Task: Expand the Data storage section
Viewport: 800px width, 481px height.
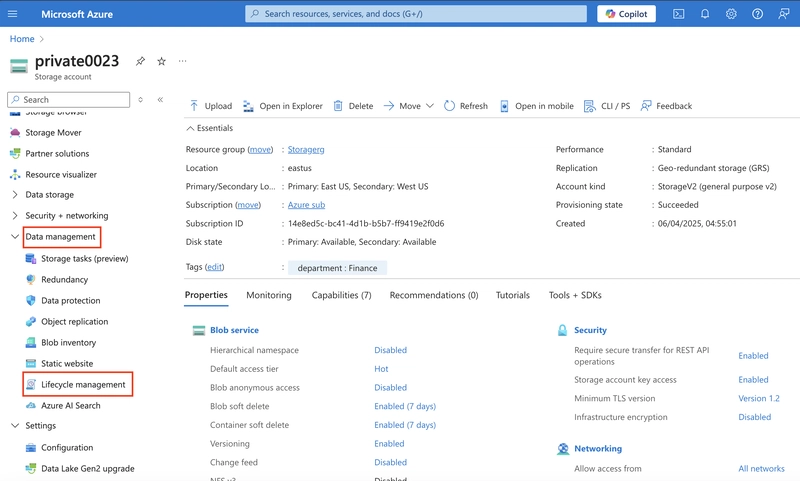Action: [x=15, y=195]
